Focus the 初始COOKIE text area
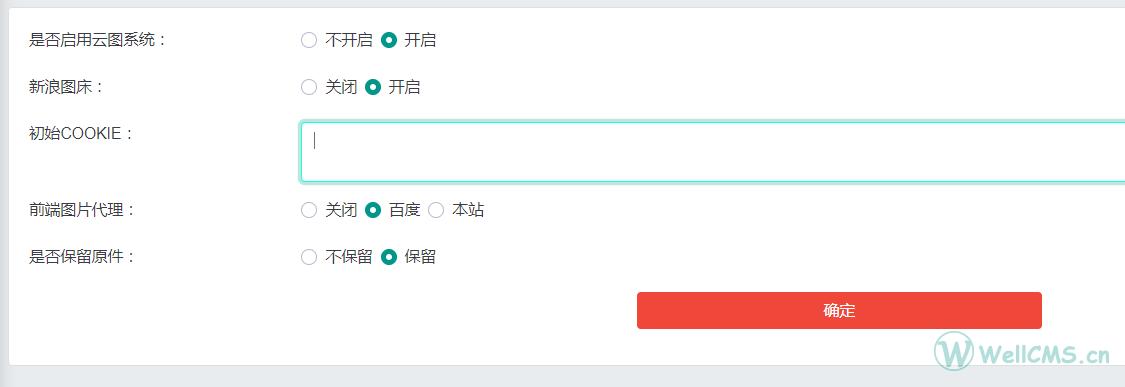Image resolution: width=1125 pixels, height=387 pixels. coord(712,152)
